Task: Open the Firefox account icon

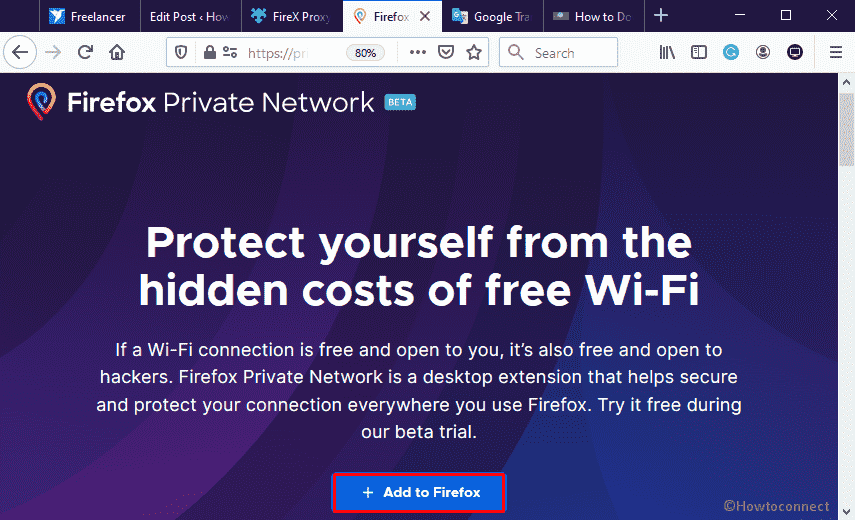Action: [x=763, y=52]
